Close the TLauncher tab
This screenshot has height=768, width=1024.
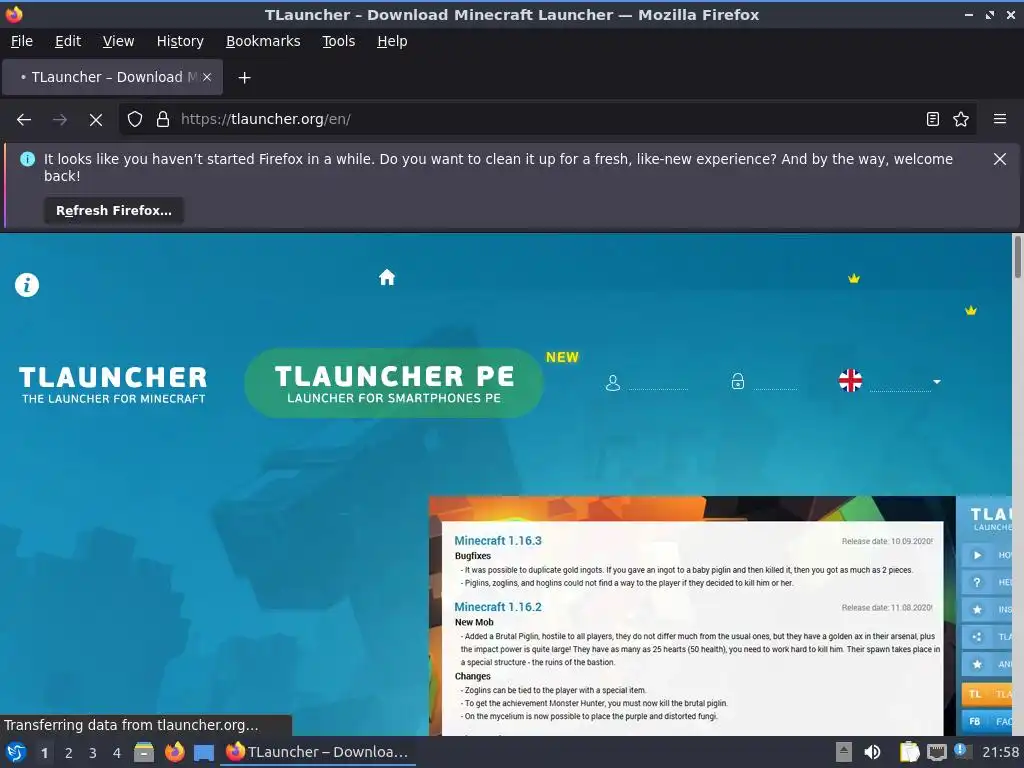[x=207, y=77]
